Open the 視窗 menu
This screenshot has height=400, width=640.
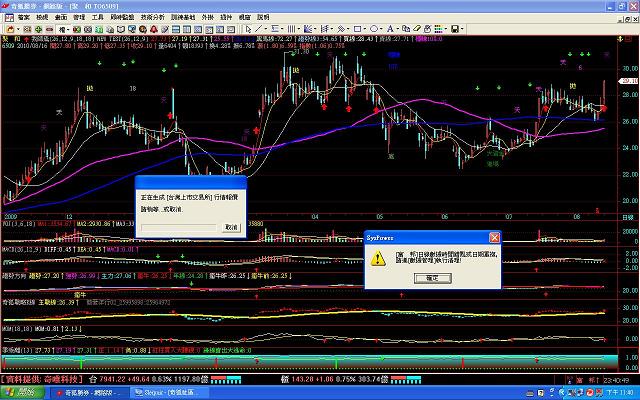244,18
